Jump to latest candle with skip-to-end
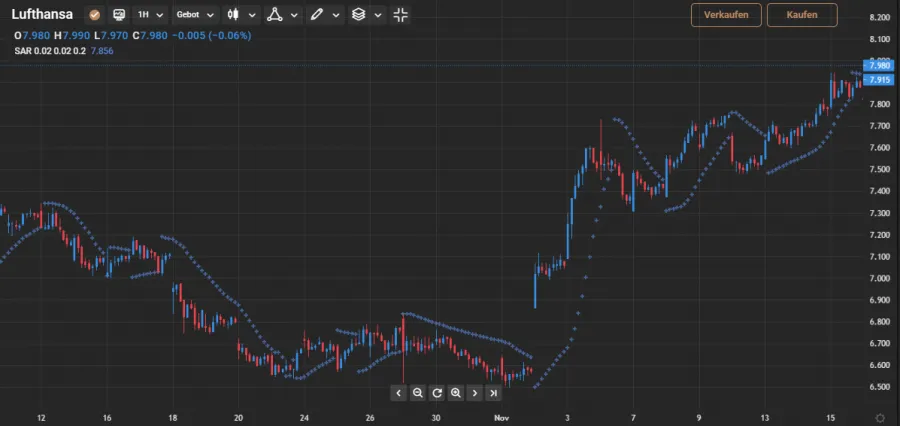This screenshot has width=900, height=426. (x=493, y=393)
